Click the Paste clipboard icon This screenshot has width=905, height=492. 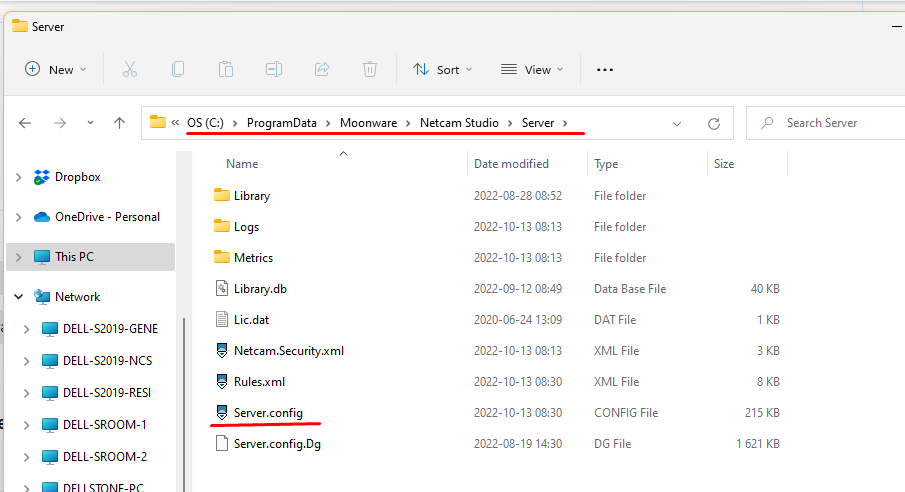pyautogui.click(x=226, y=70)
